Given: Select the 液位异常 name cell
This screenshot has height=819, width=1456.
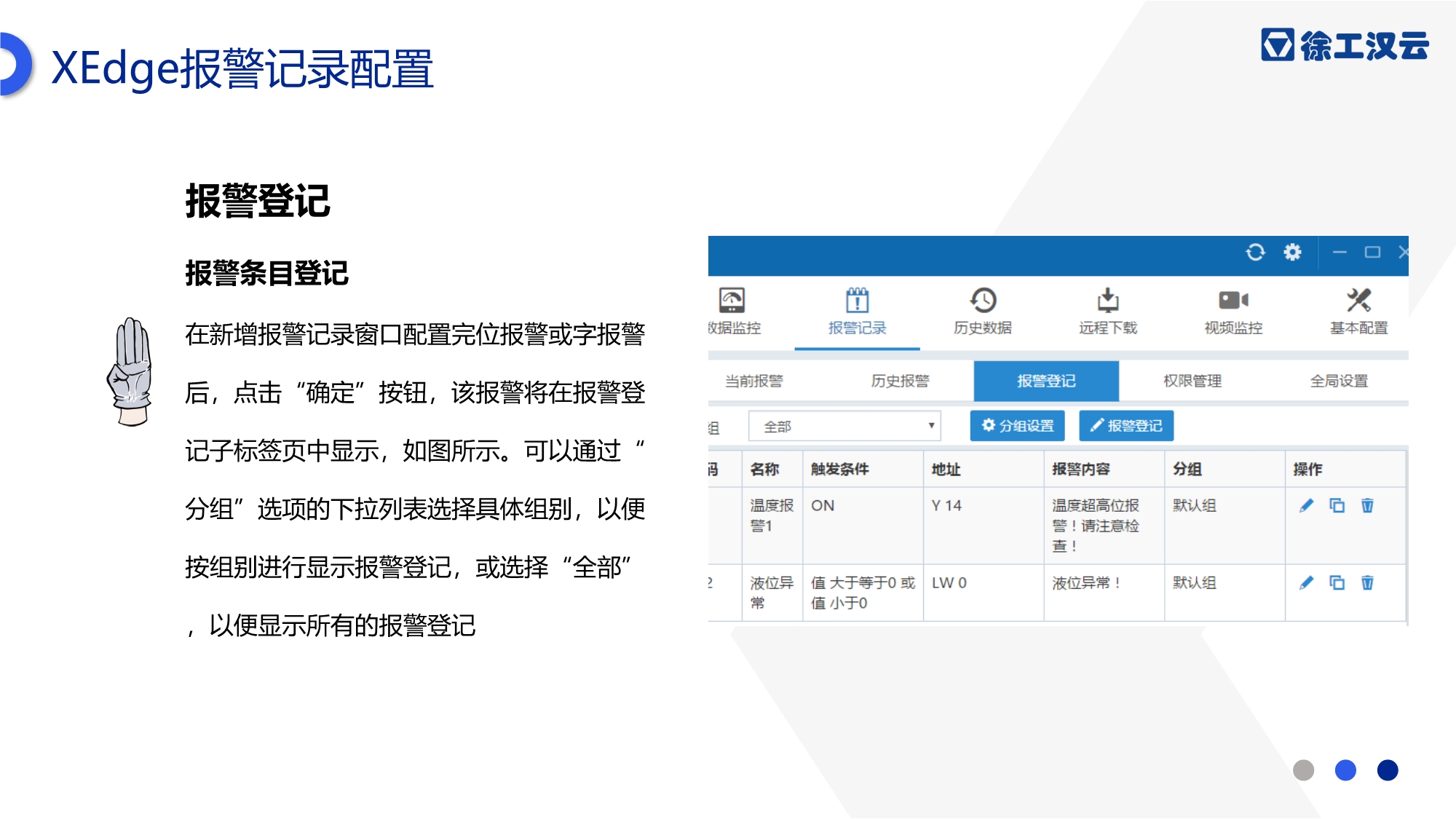Looking at the screenshot, I should coord(772,593).
